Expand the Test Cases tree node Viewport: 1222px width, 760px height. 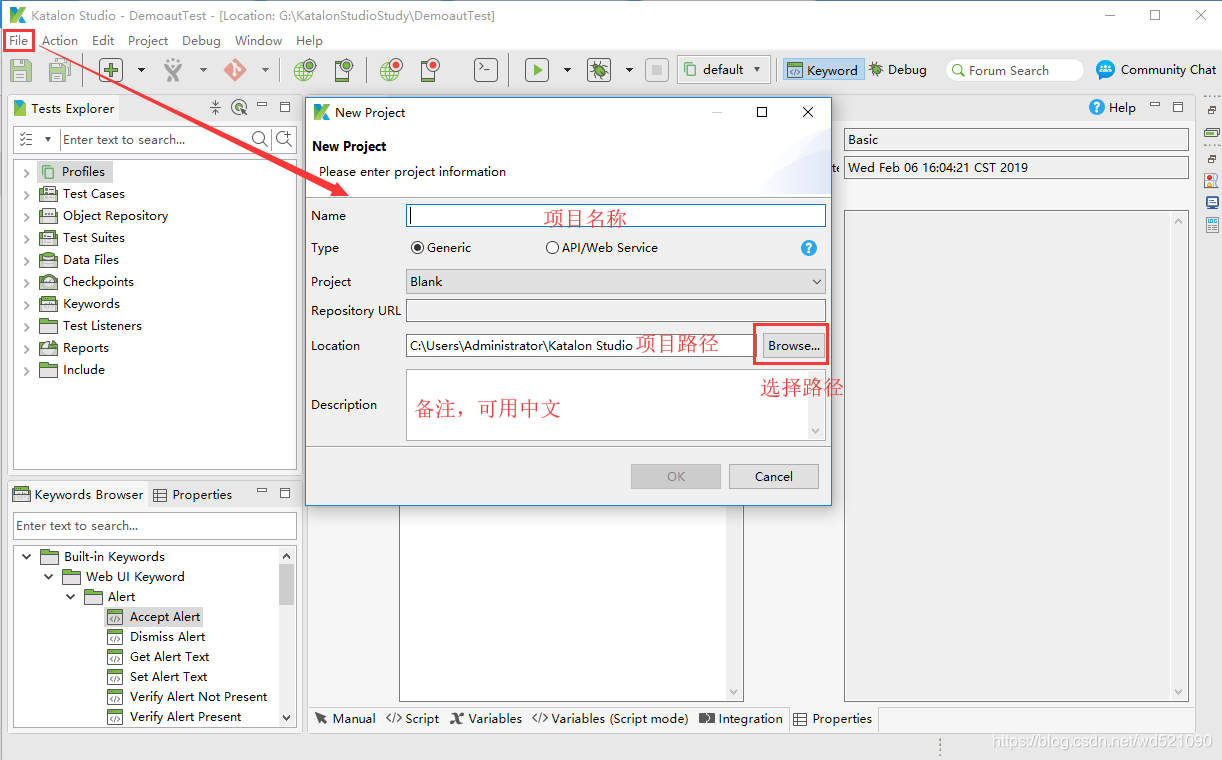(26, 194)
